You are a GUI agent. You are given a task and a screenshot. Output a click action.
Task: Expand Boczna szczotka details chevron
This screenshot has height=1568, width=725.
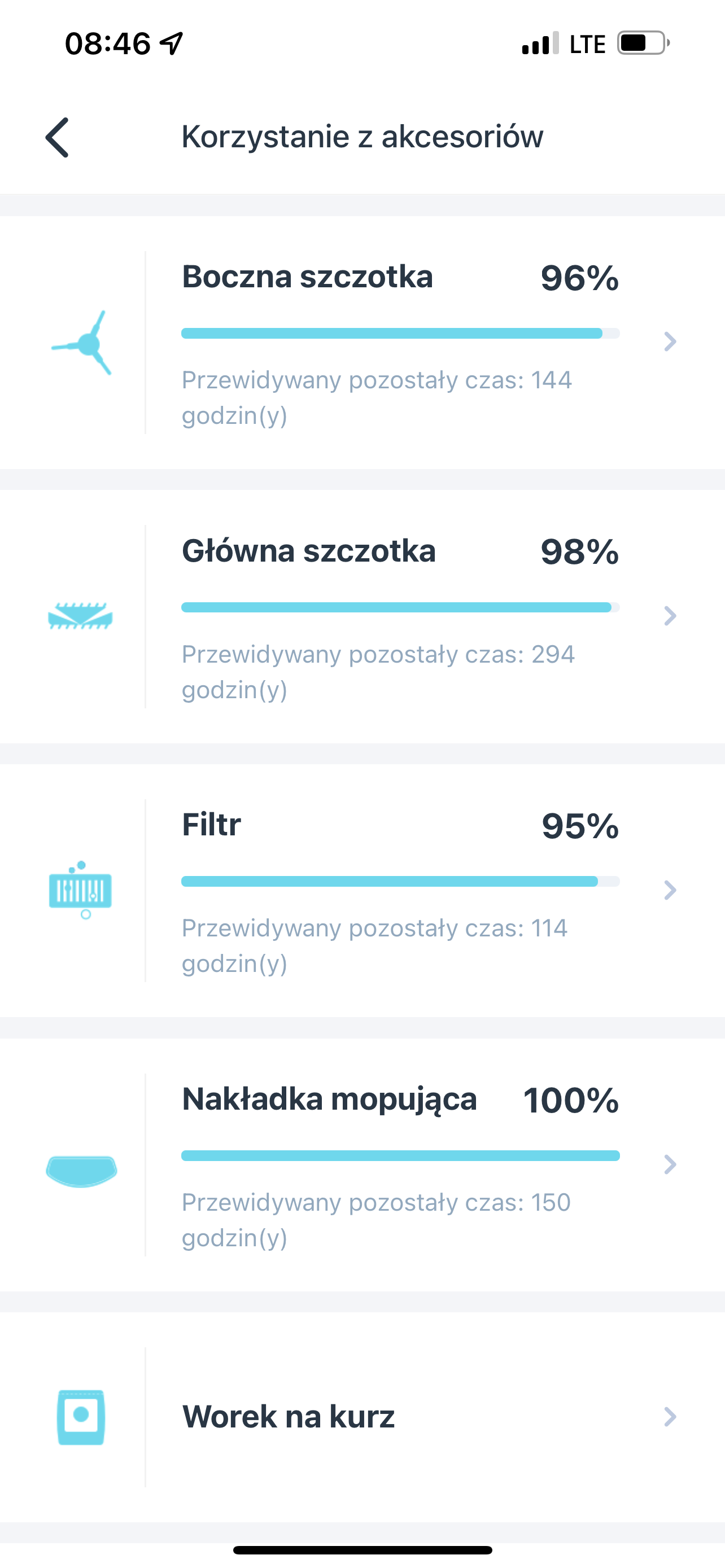click(670, 342)
